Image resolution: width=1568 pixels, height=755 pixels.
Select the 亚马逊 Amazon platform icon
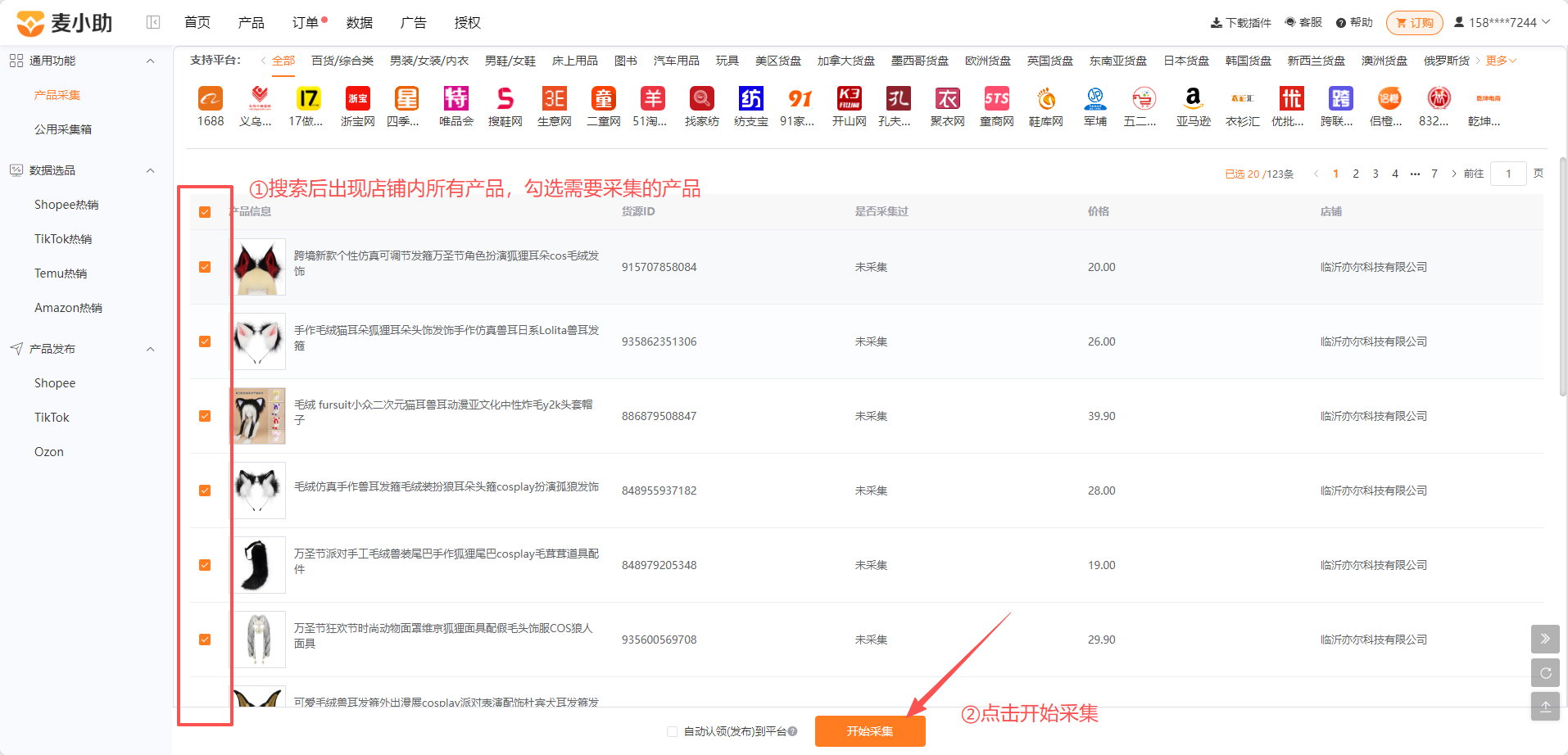1194,99
